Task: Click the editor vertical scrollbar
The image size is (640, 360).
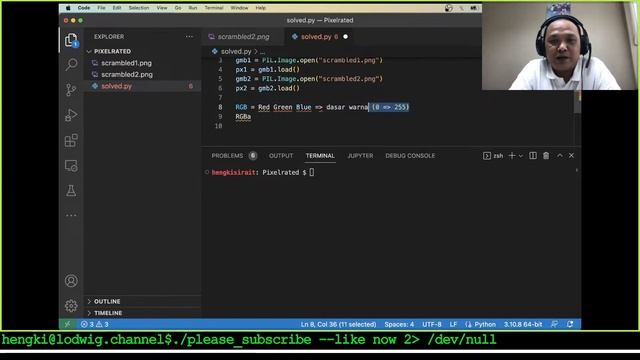Action: click(577, 102)
